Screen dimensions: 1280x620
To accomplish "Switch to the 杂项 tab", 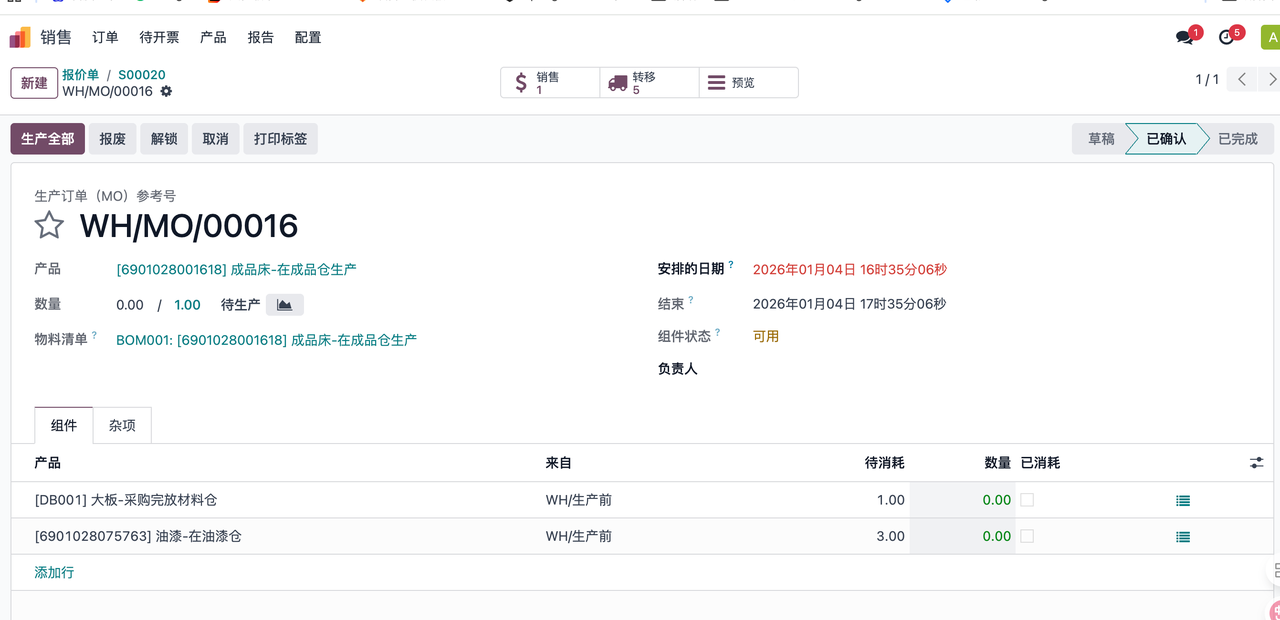I will coord(122,426).
